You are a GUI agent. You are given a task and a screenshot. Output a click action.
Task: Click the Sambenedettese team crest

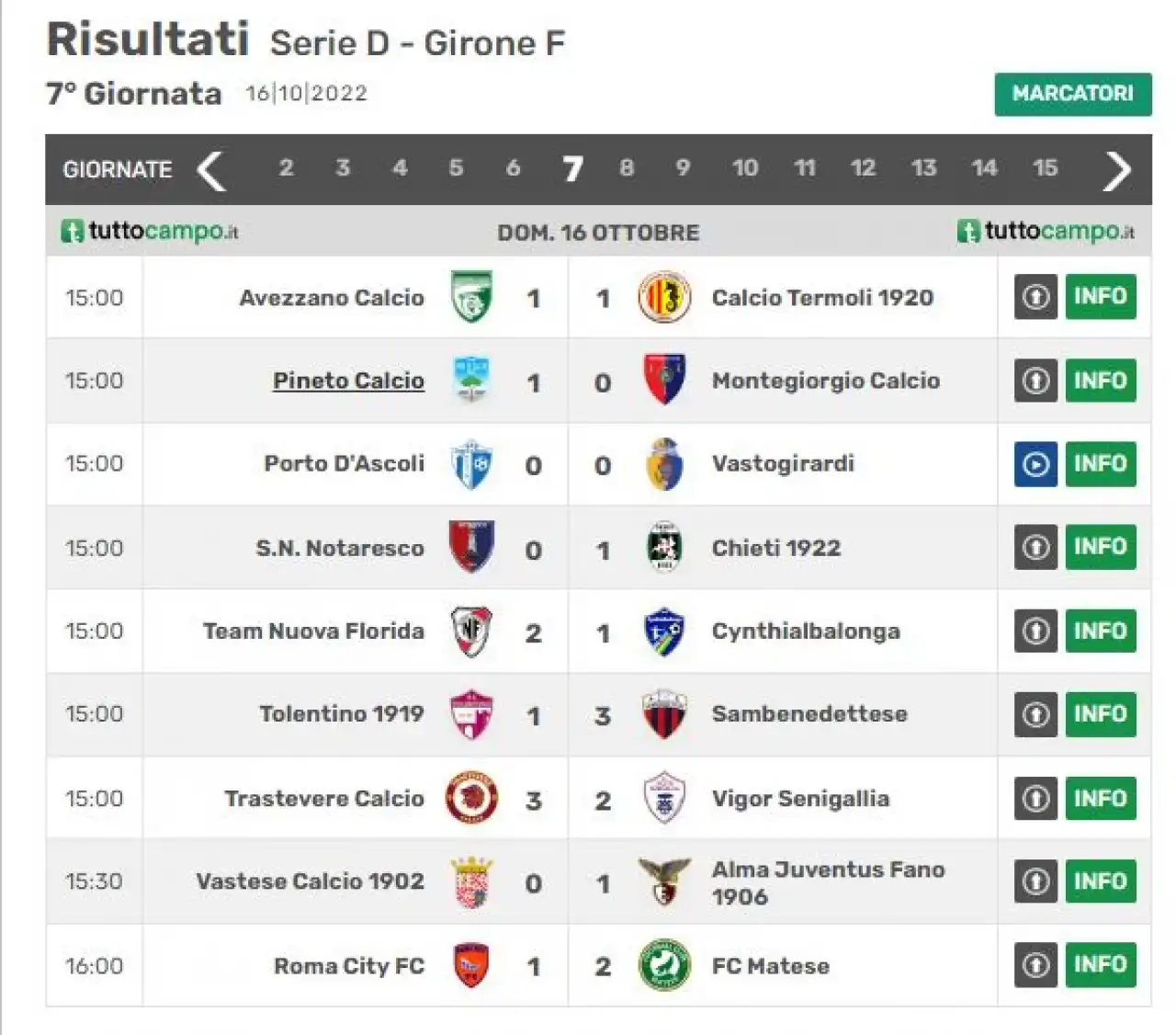663,714
